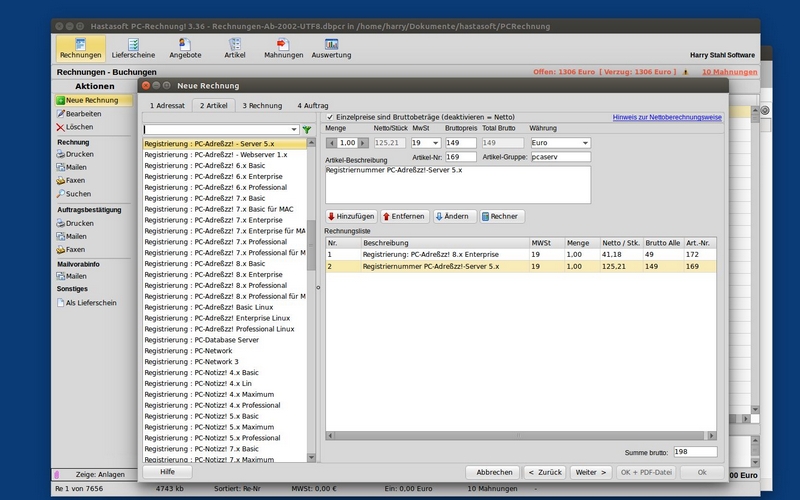Screen dimensions: 800x500
Task: Open the Auswertung toolbar section
Action: 331,48
